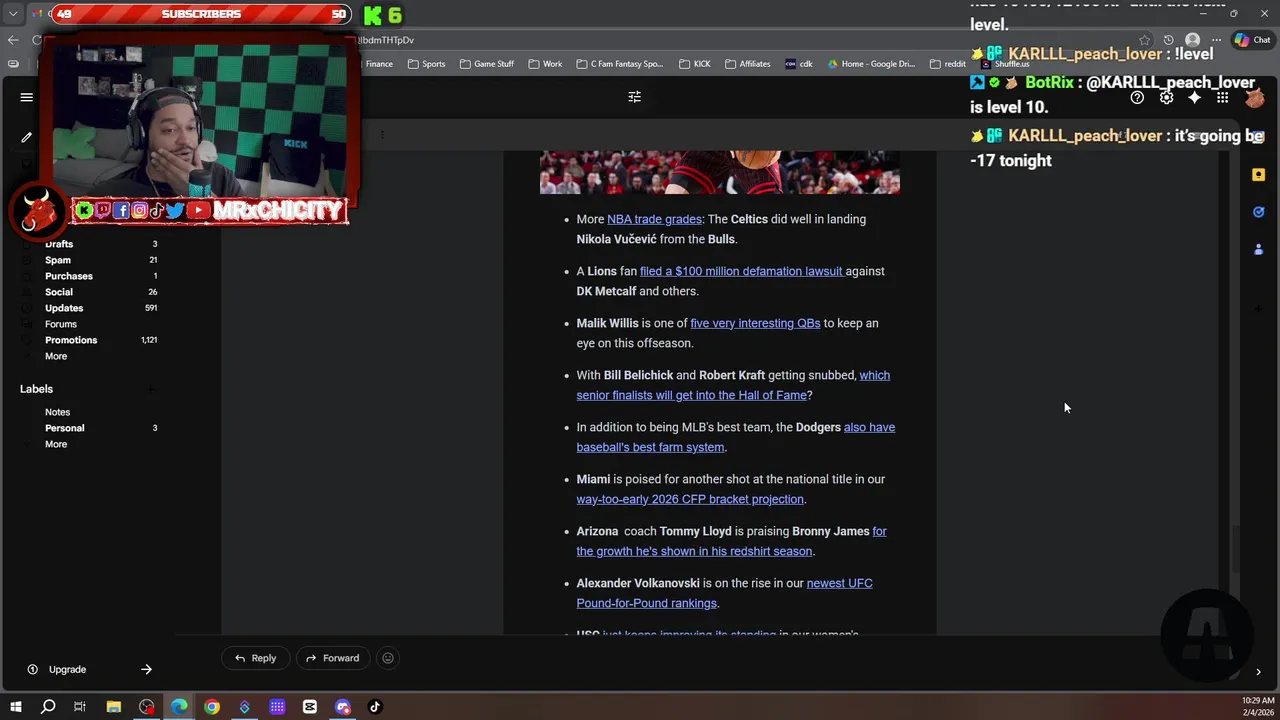Expand the side panel chevron
This screenshot has width=1280, height=720.
(1258, 672)
